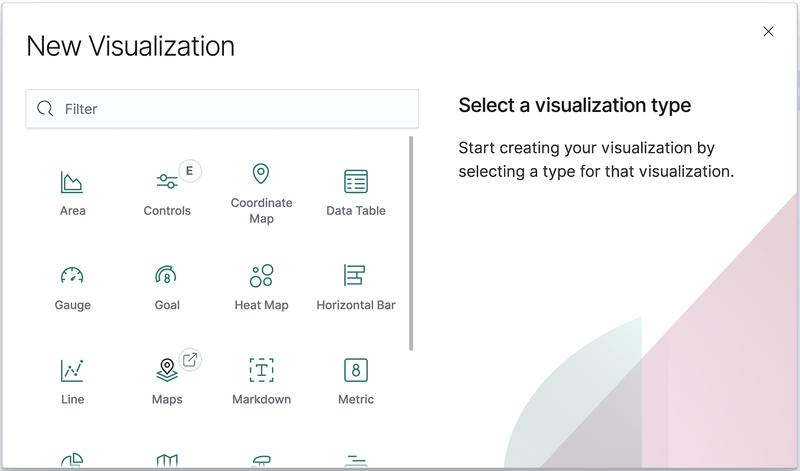Image resolution: width=800 pixels, height=471 pixels.
Task: Click the "Markdown" label text
Action: (261, 400)
